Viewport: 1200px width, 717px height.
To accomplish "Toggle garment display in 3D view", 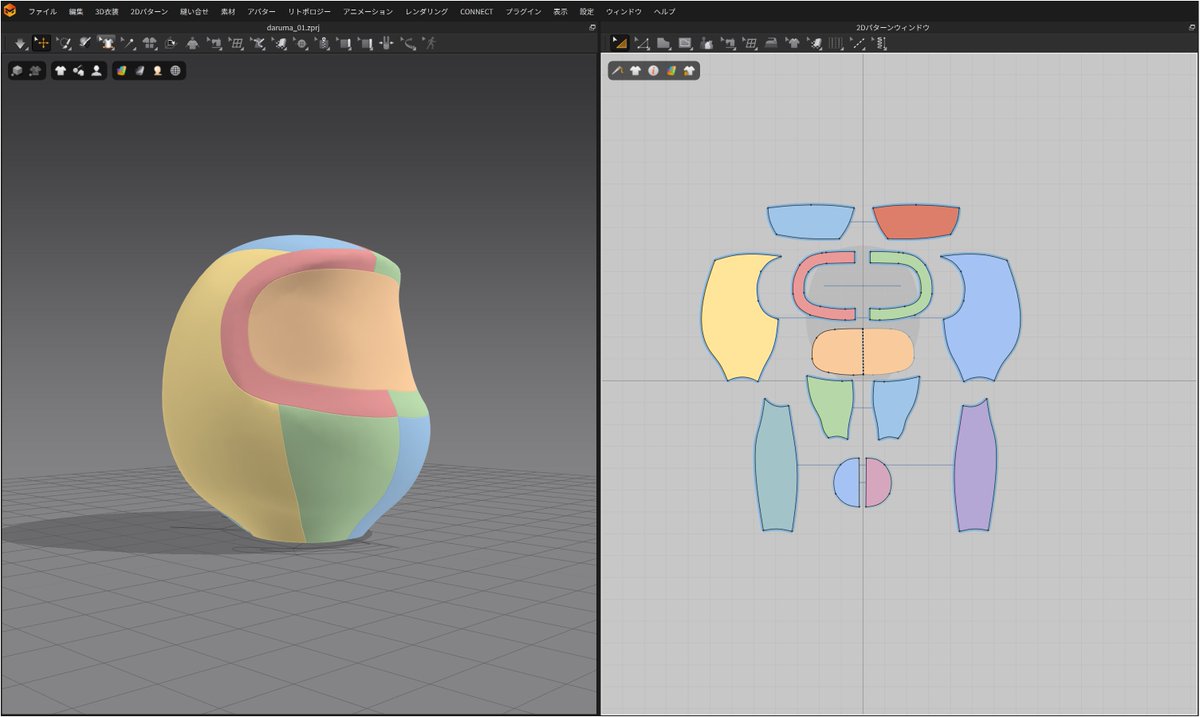I will point(60,71).
